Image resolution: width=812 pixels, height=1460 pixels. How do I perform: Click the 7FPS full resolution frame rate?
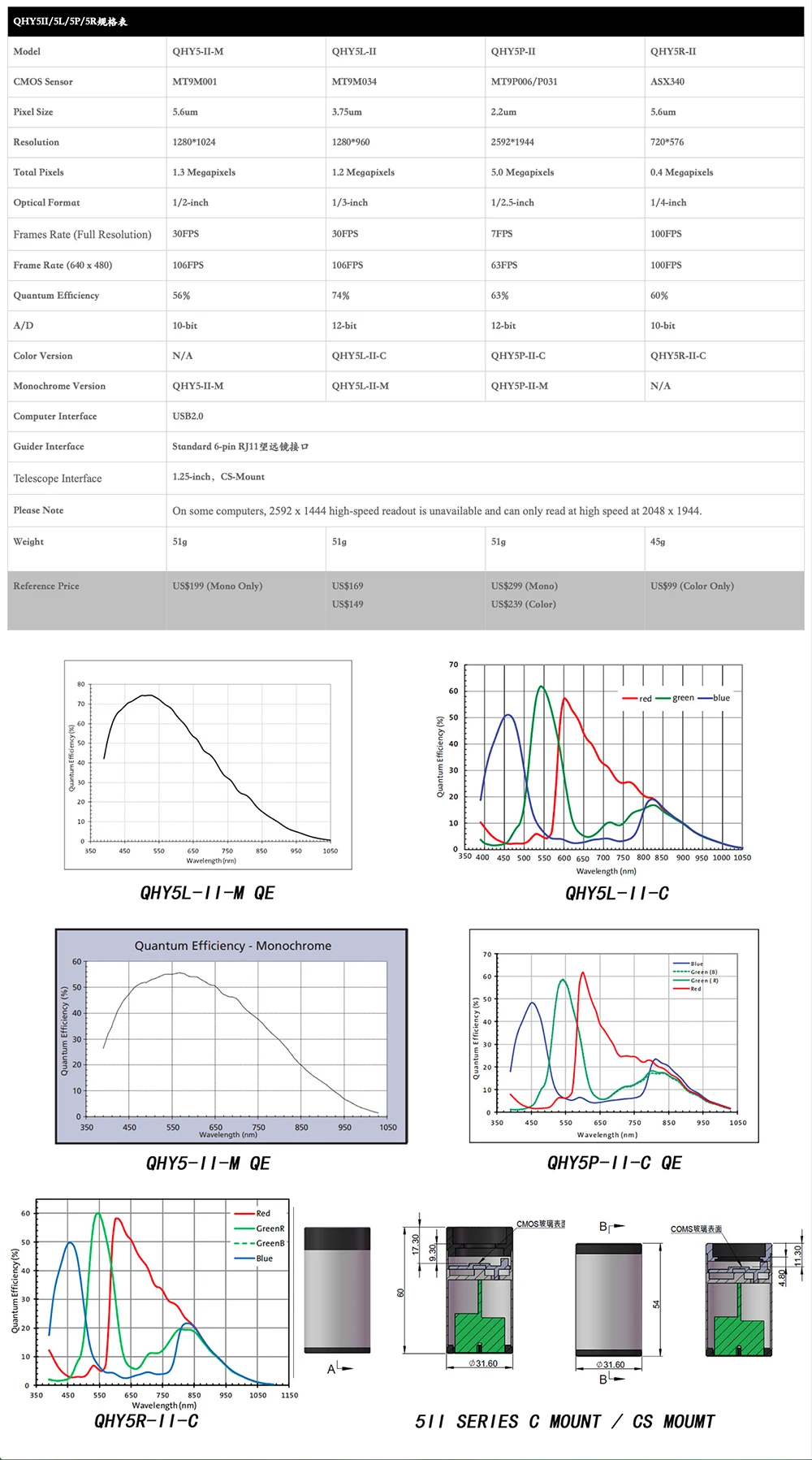(x=502, y=234)
